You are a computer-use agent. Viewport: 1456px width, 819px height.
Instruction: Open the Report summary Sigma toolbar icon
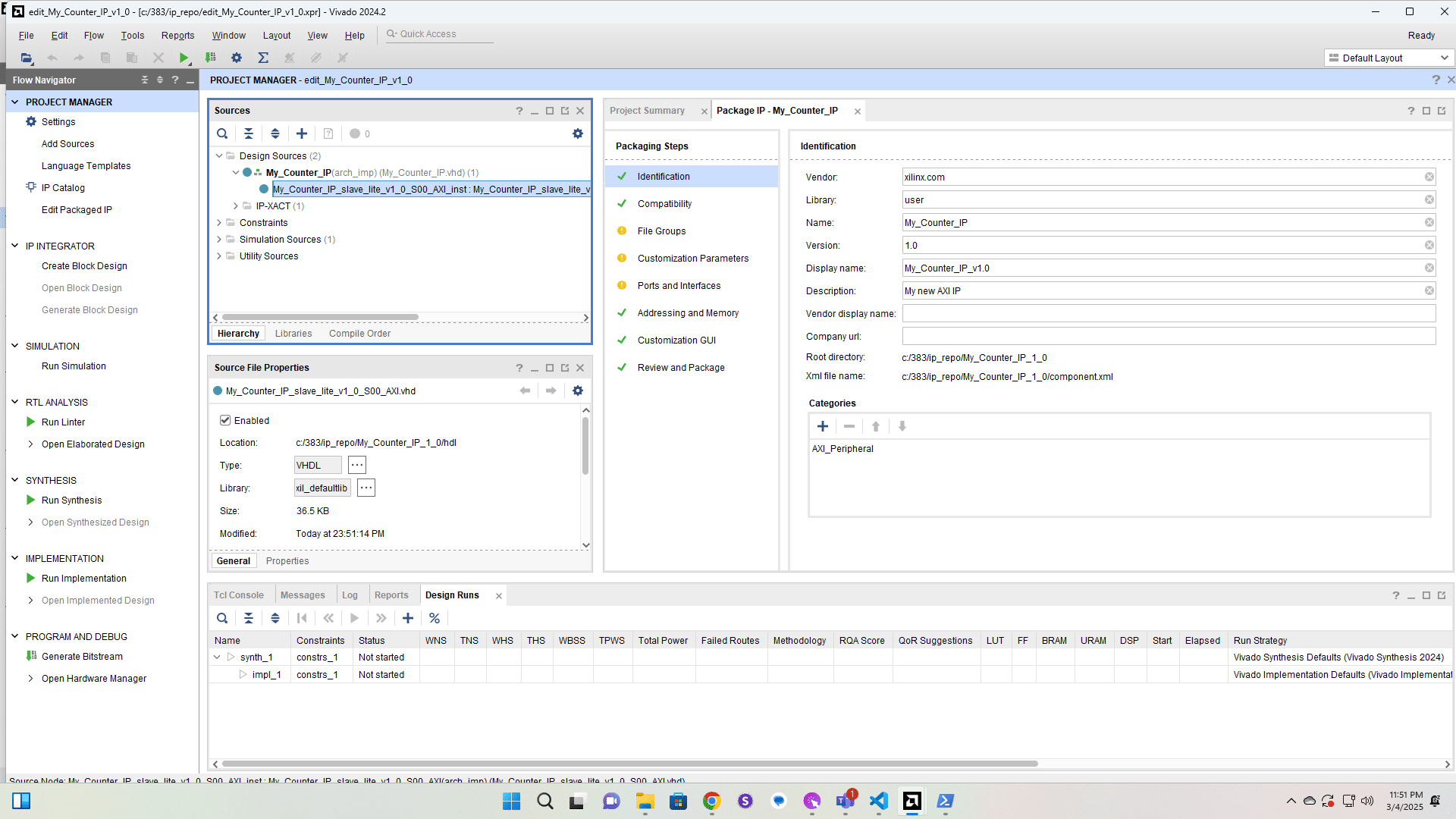(263, 58)
